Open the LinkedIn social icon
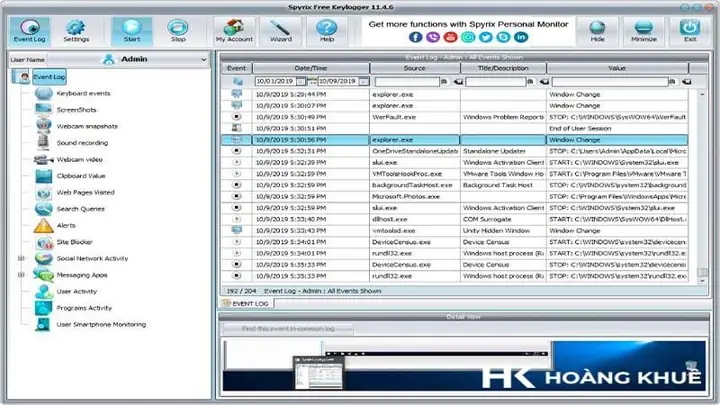This screenshot has height=405, width=720. pos(521,37)
